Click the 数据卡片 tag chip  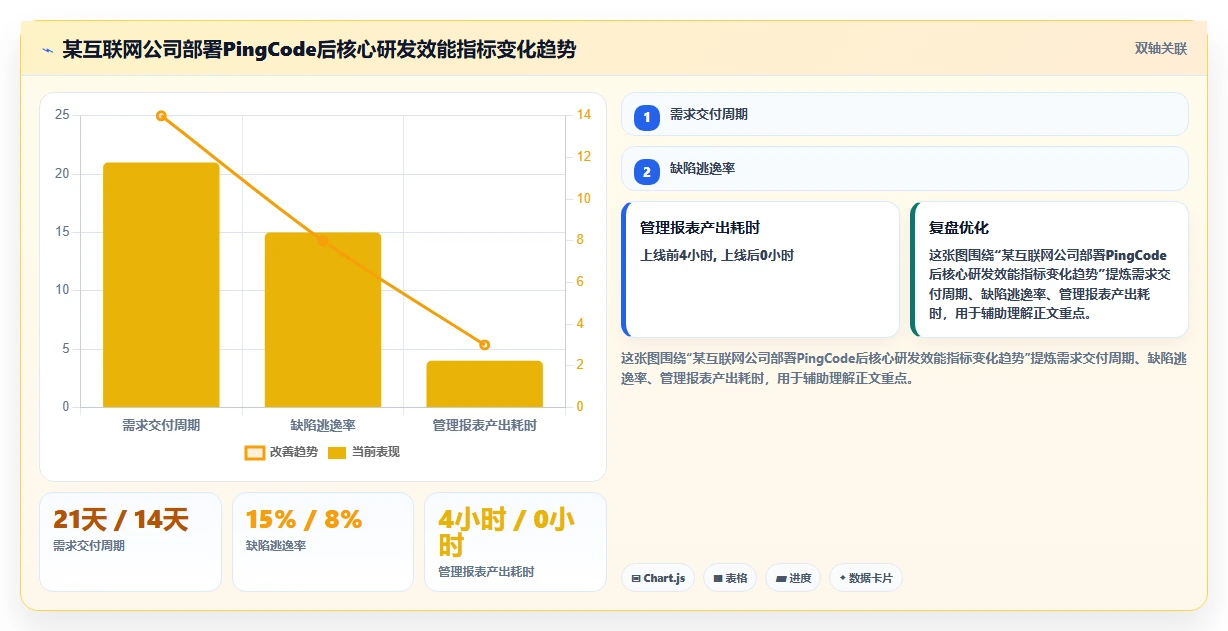(866, 578)
